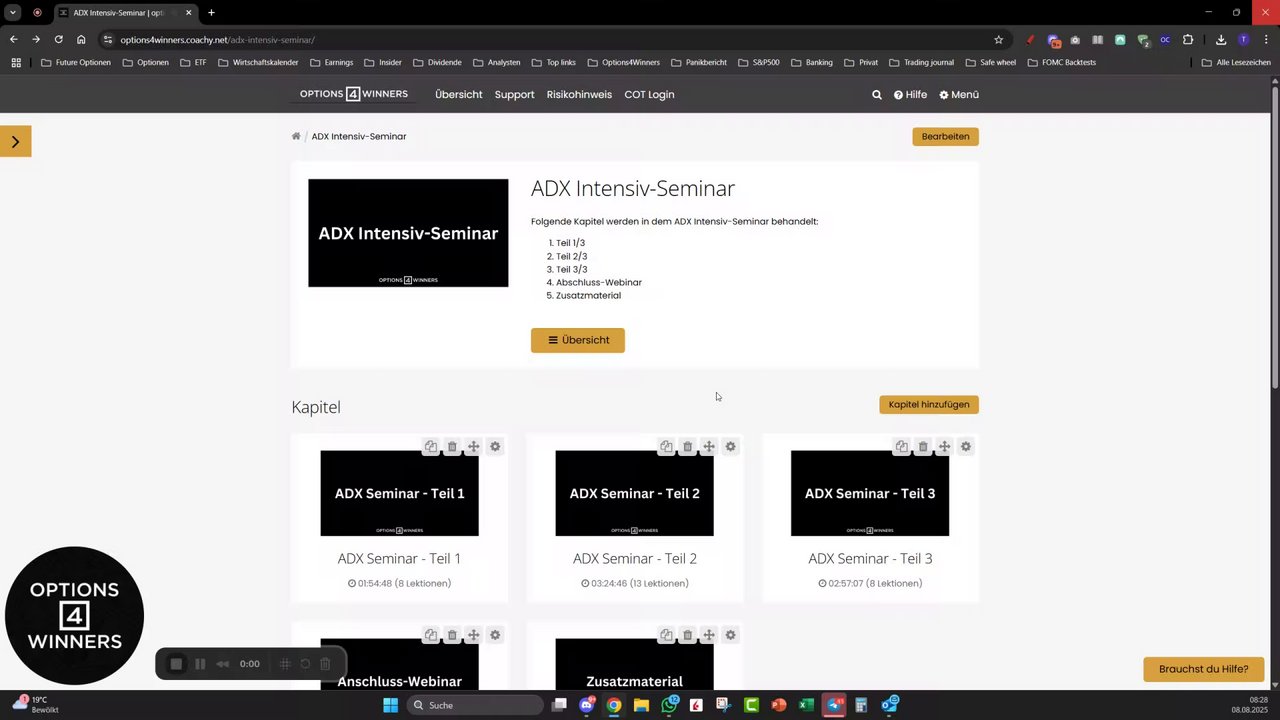This screenshot has height=720, width=1280.
Task: Click the yellow Übersicht button
Action: pos(578,340)
